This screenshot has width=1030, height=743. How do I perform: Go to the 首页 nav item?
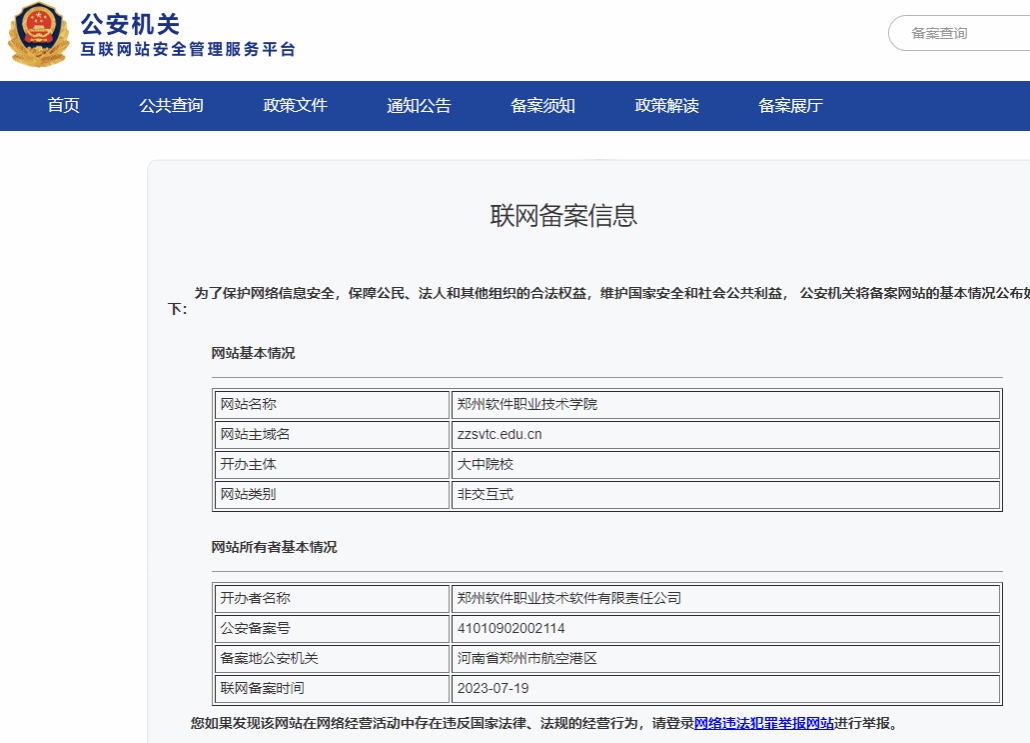click(x=63, y=106)
